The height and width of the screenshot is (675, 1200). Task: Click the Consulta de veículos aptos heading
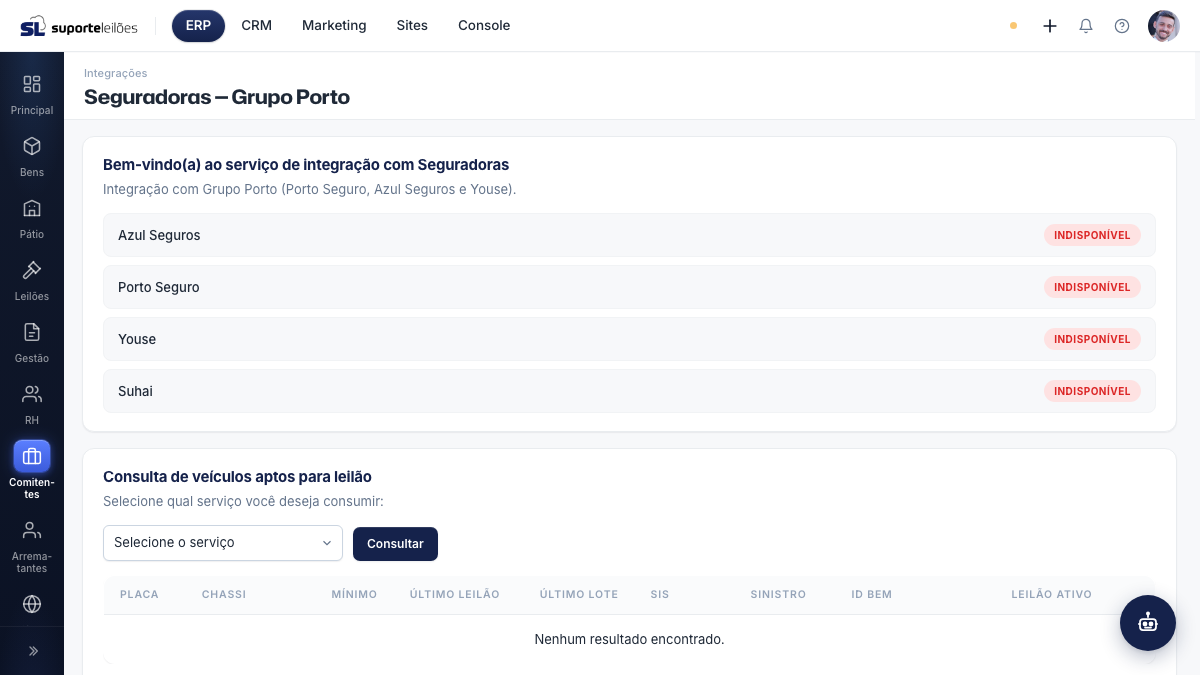(237, 477)
